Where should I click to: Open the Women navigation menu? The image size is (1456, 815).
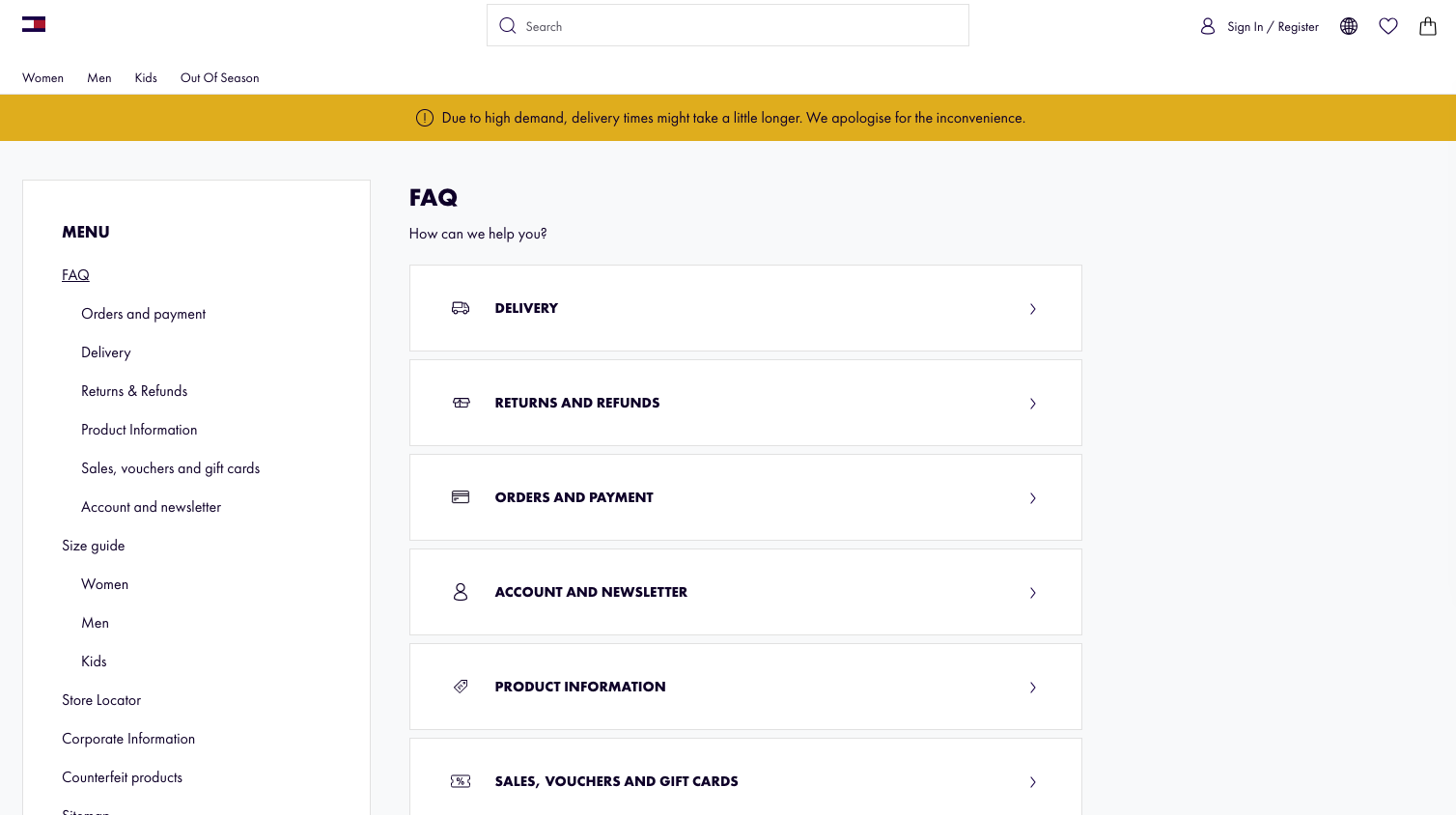click(x=42, y=77)
